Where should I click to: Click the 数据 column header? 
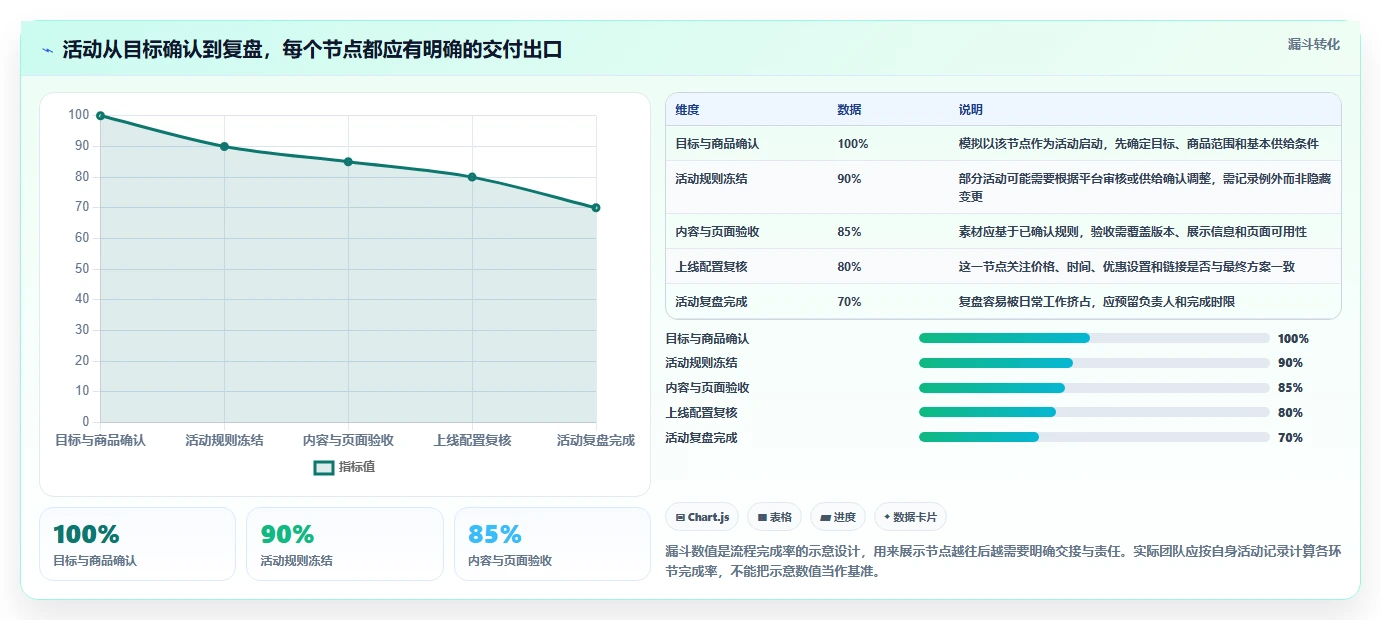point(849,110)
